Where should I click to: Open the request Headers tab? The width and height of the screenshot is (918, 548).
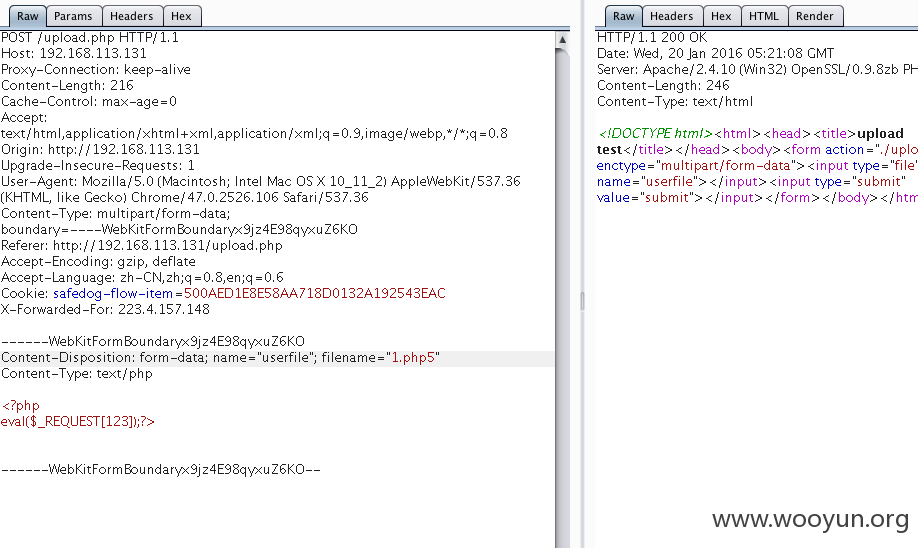[132, 16]
